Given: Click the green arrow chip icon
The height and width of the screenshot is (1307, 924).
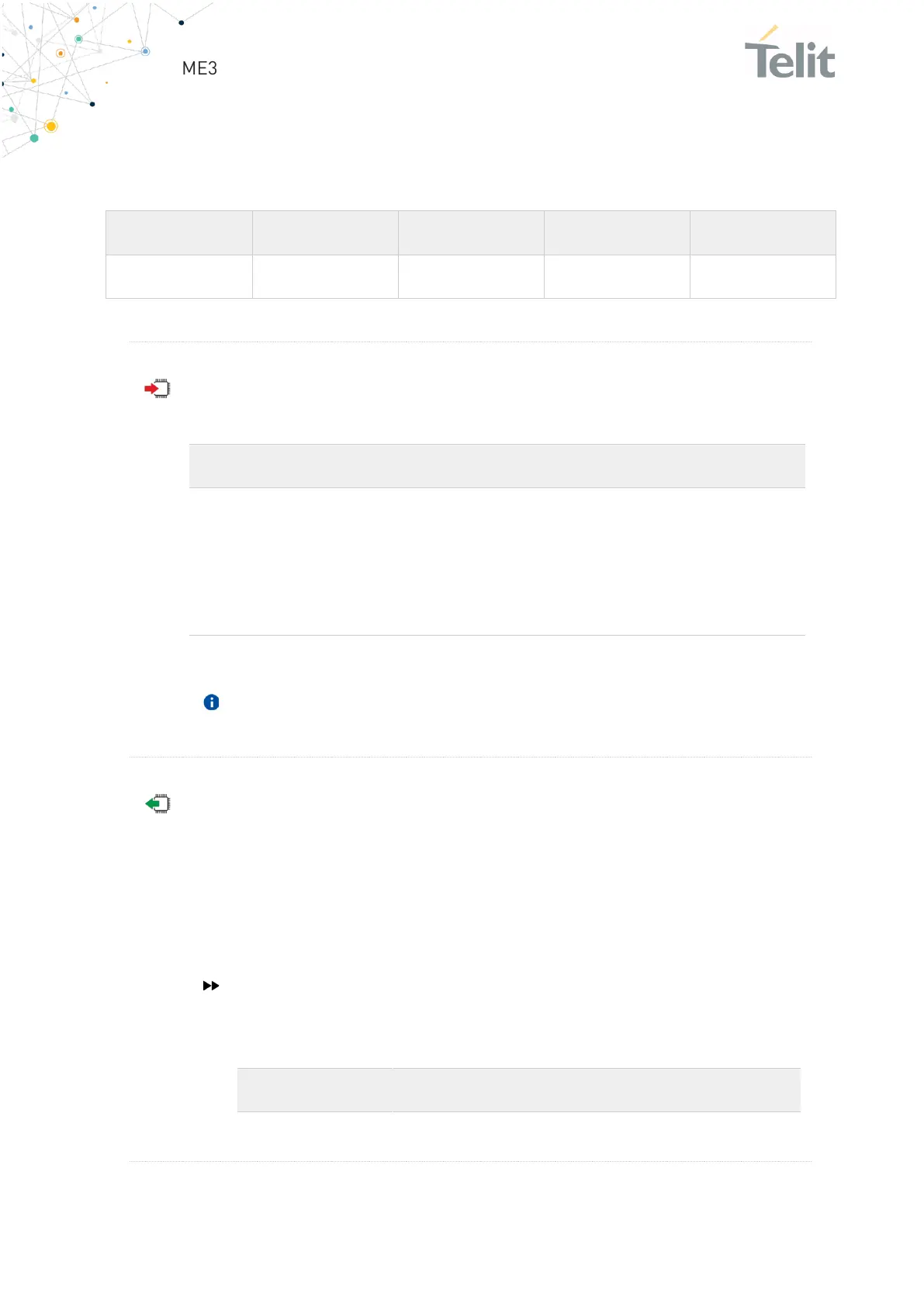Looking at the screenshot, I should (157, 803).
